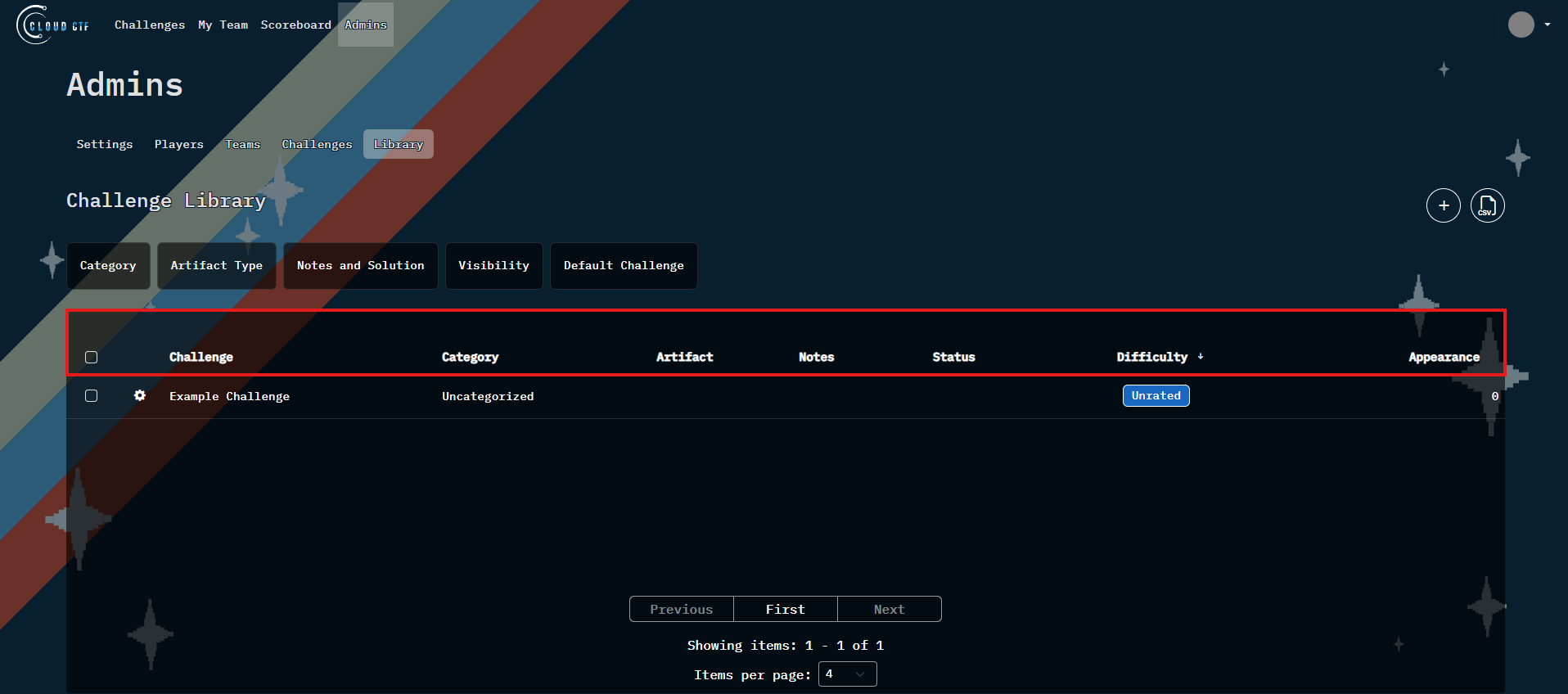Click the Unrated difficulty badge
Screen dimensions: 1568x694
tap(1156, 395)
